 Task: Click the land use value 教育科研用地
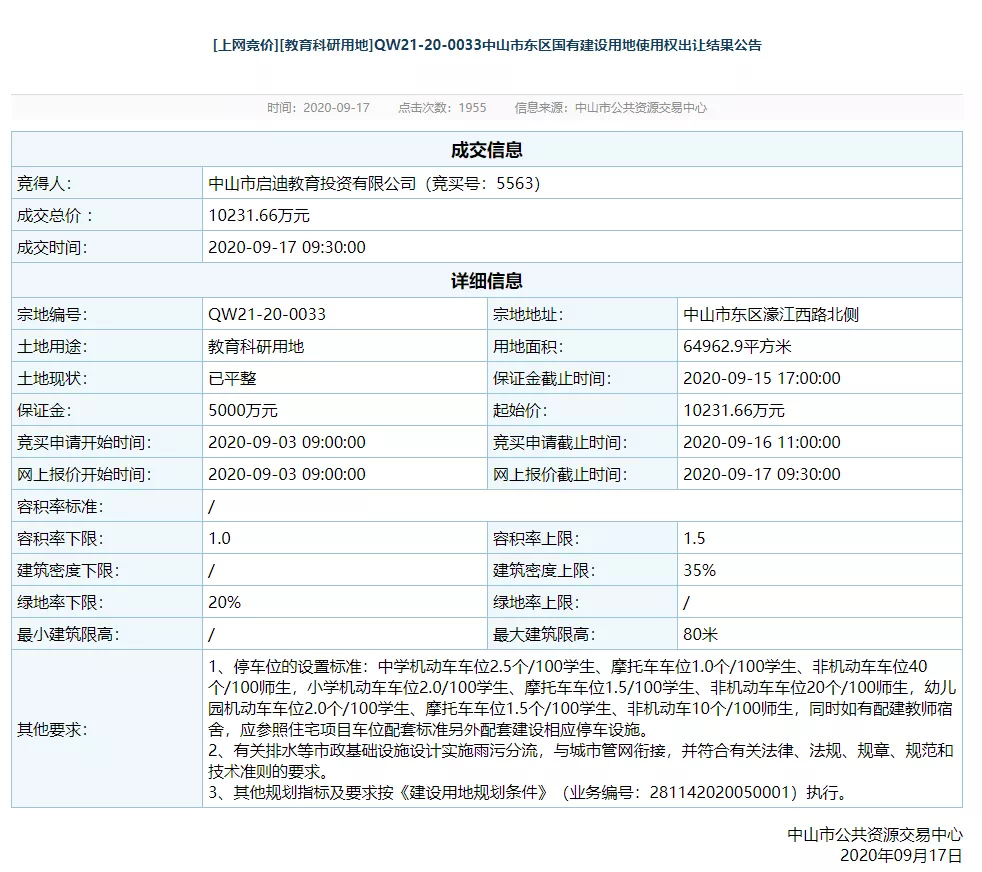(256, 346)
